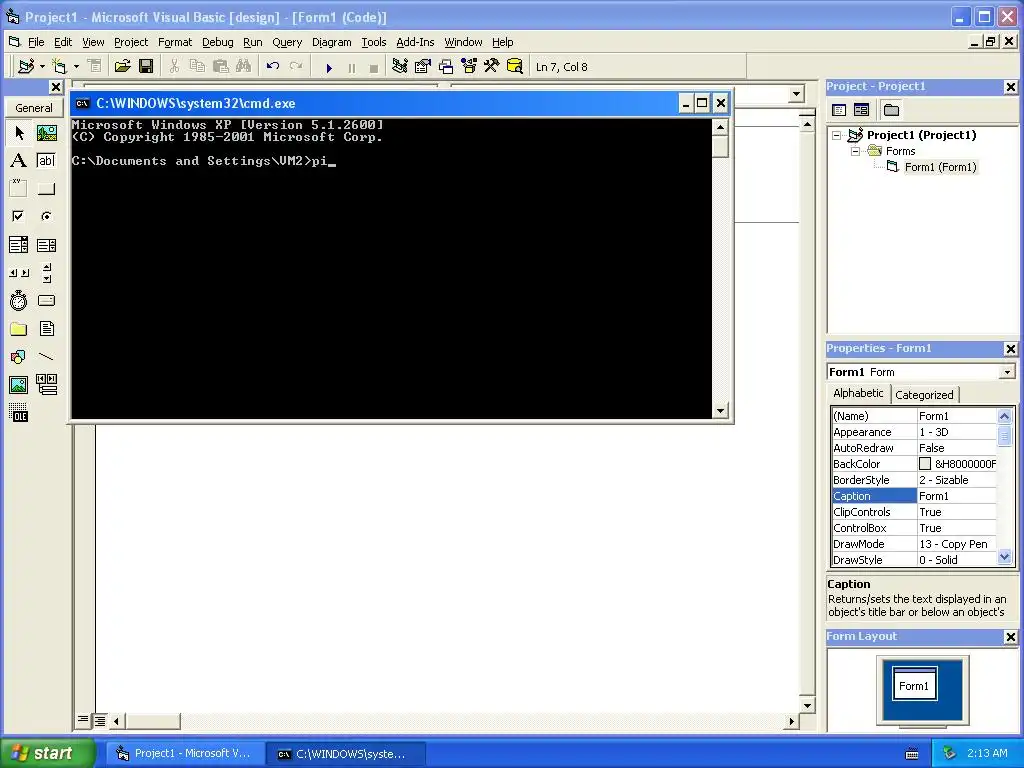Open Properties Window from toolbar
This screenshot has height=768, width=1024.
pos(423,66)
